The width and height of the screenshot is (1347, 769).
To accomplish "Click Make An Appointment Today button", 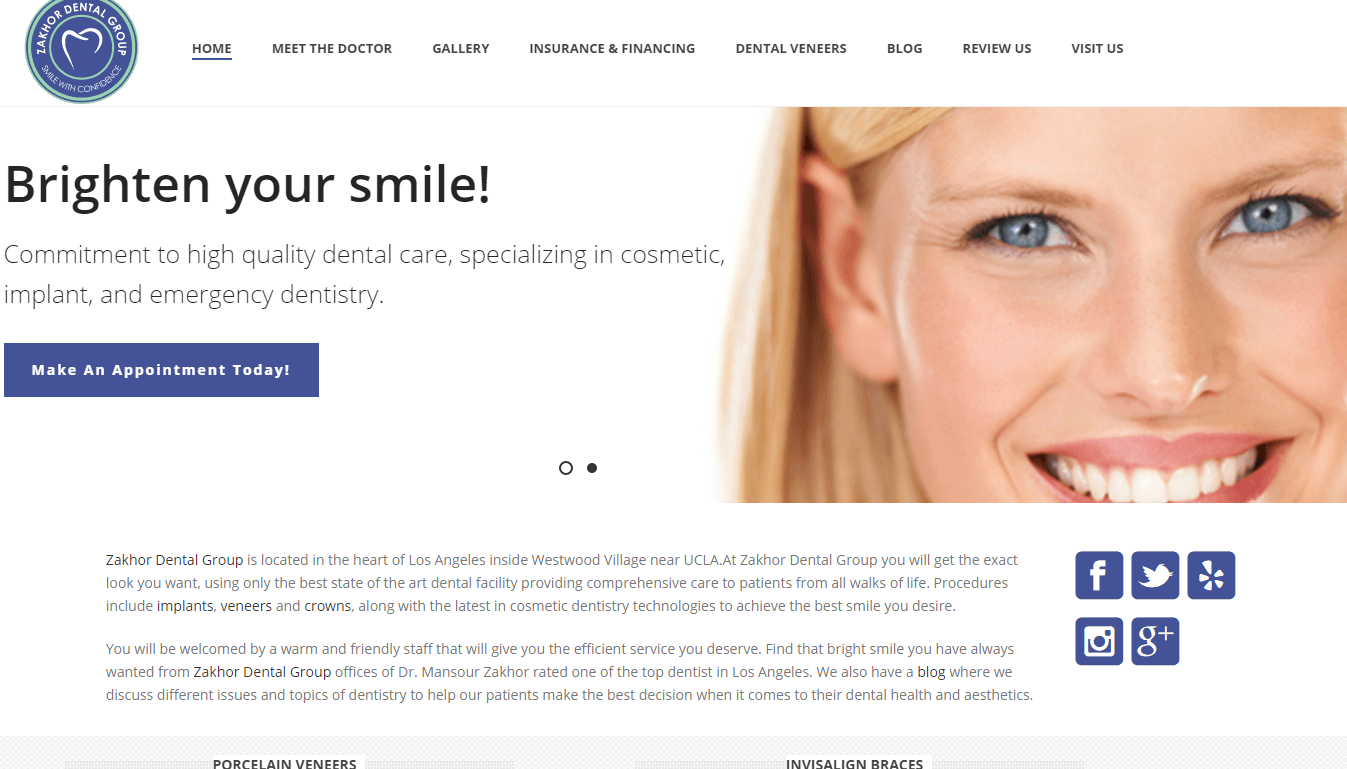I will pos(161,370).
